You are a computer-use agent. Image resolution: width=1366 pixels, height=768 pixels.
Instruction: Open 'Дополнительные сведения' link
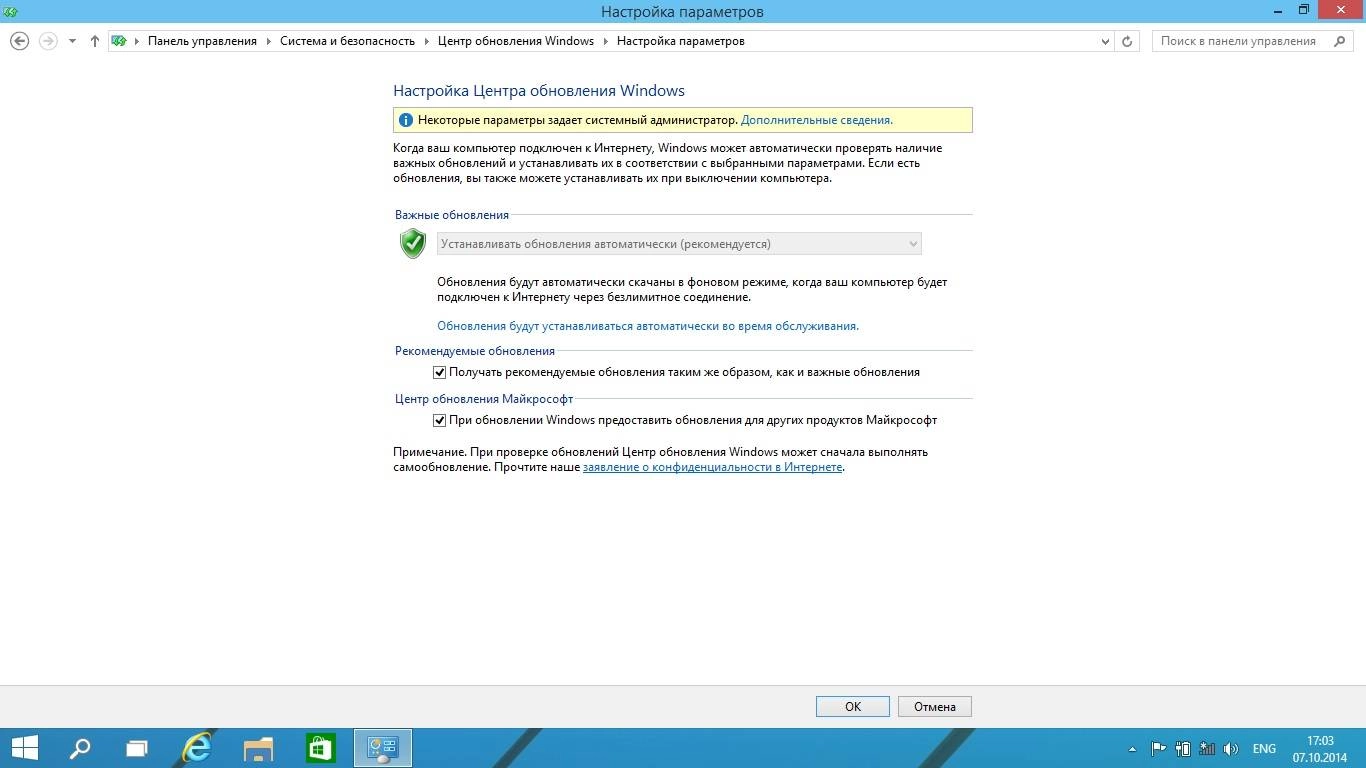816,120
